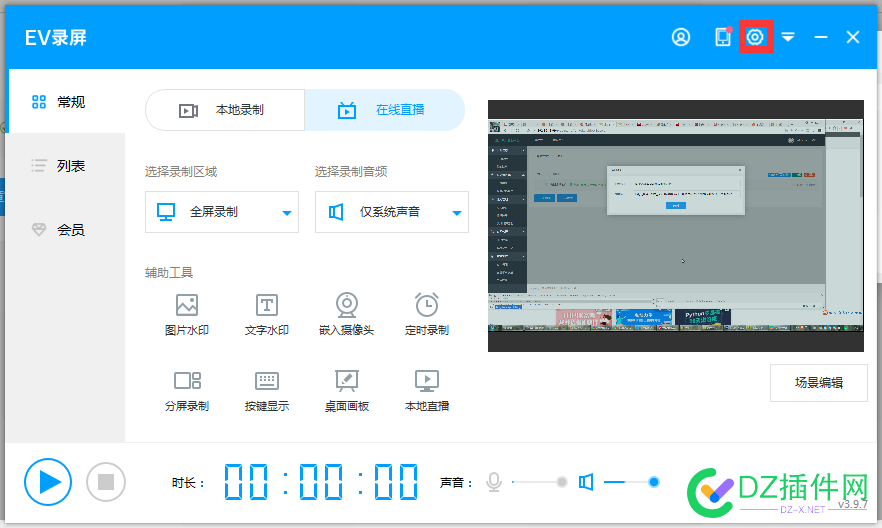Start recording with the play button
Screen dimensions: 882x528
click(x=48, y=482)
